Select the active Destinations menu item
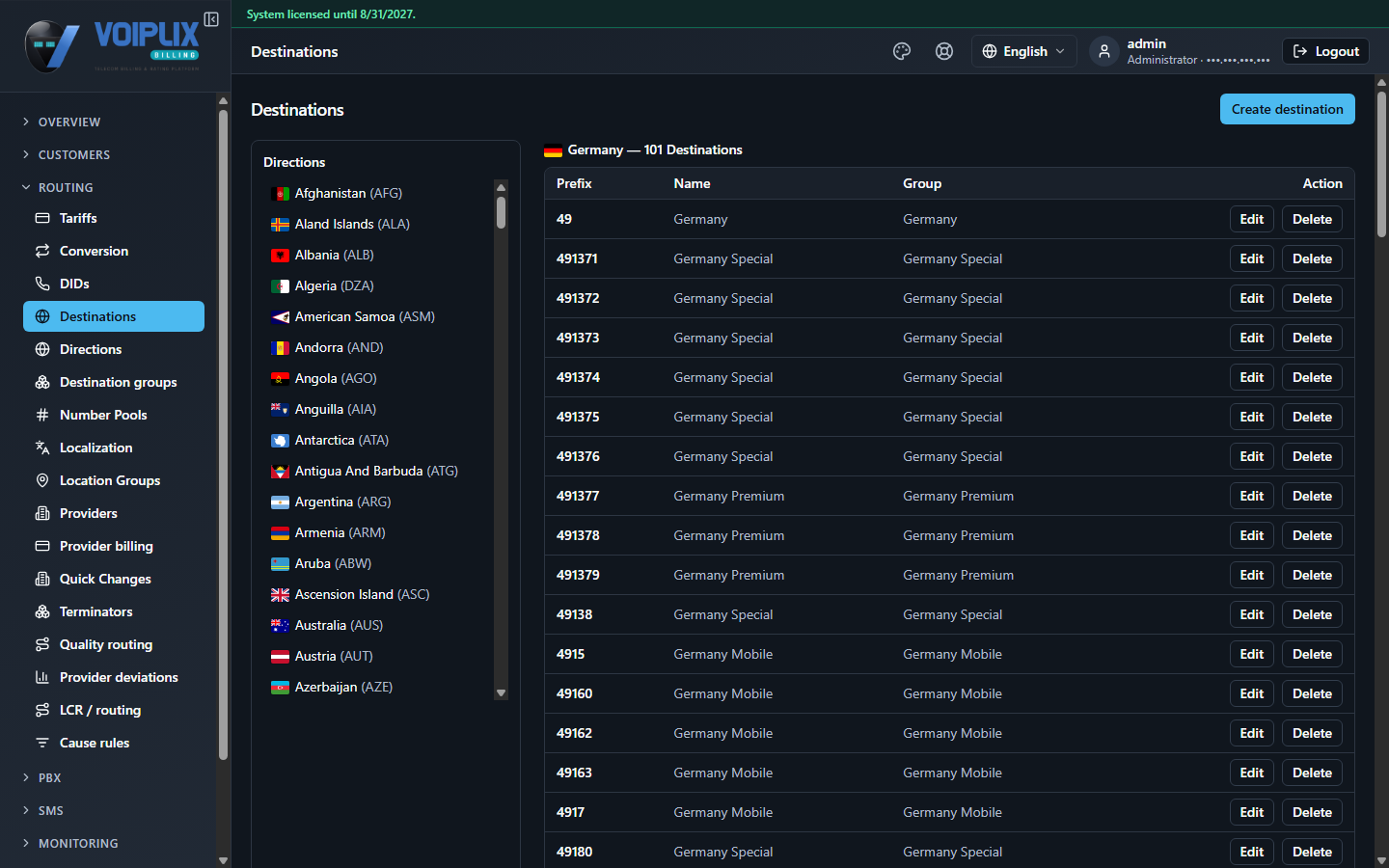The width and height of the screenshot is (1389, 868). (x=114, y=316)
